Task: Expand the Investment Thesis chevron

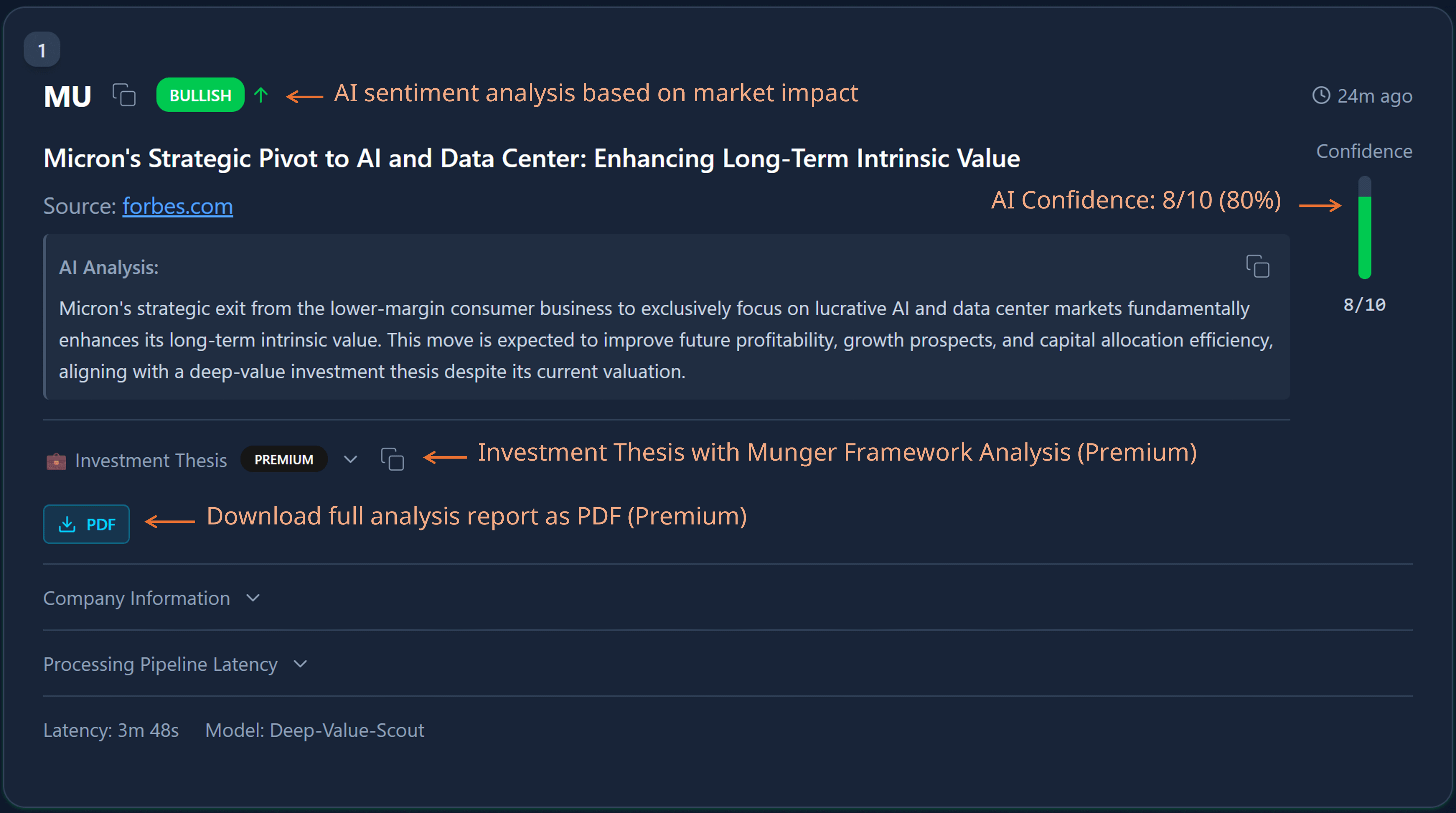Action: (350, 459)
